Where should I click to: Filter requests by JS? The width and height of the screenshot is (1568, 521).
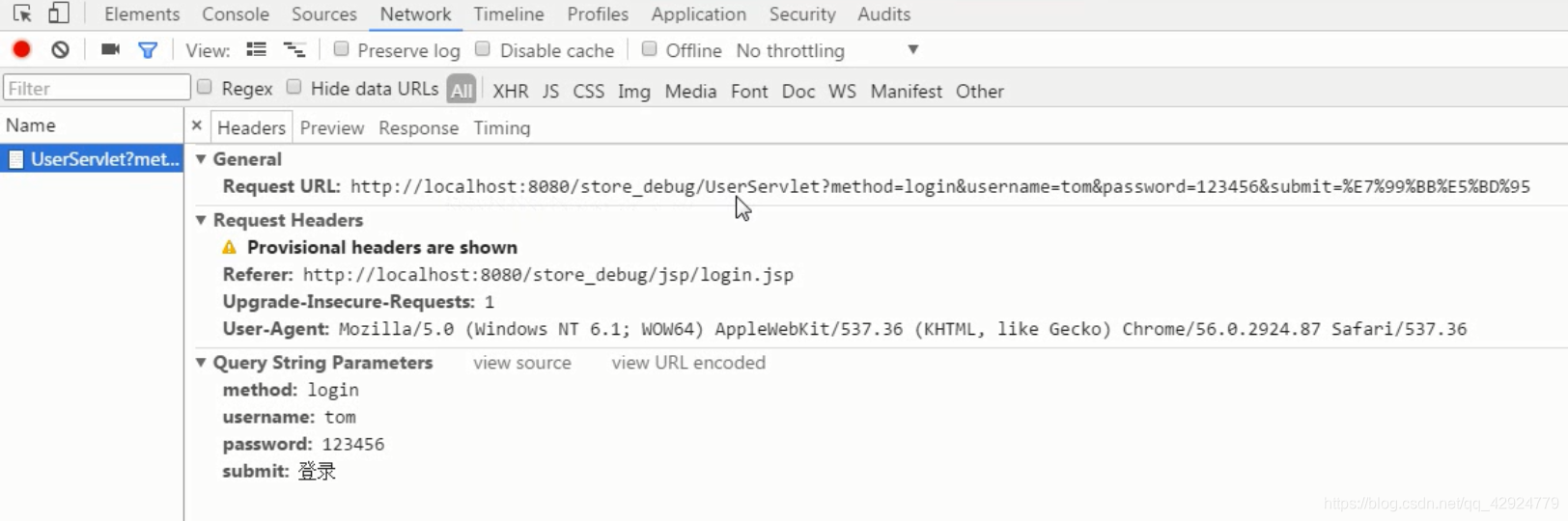click(550, 91)
